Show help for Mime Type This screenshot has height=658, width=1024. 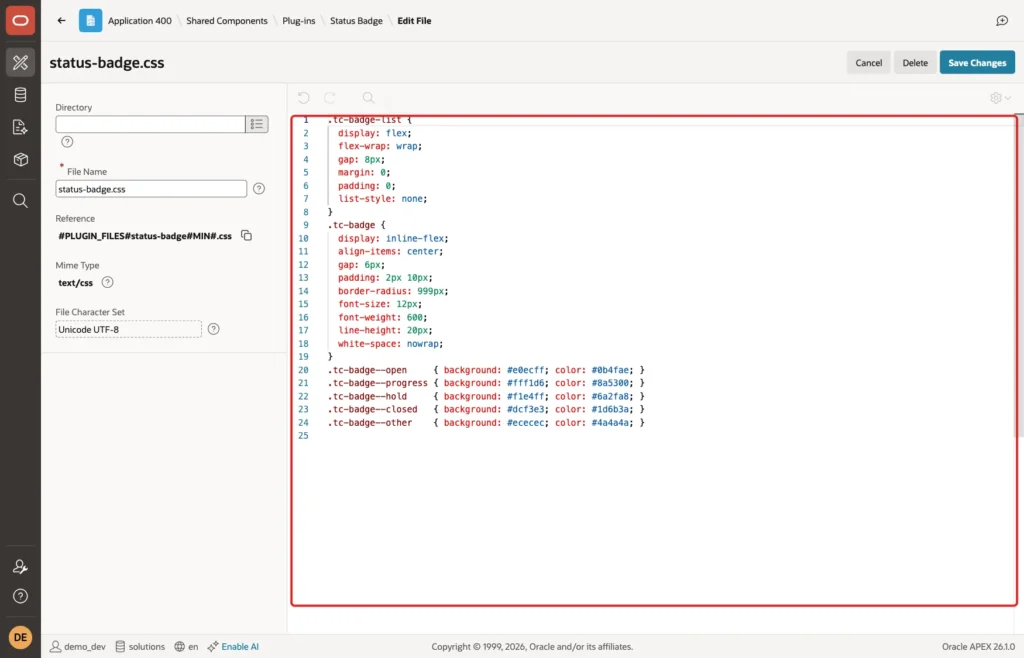[107, 282]
